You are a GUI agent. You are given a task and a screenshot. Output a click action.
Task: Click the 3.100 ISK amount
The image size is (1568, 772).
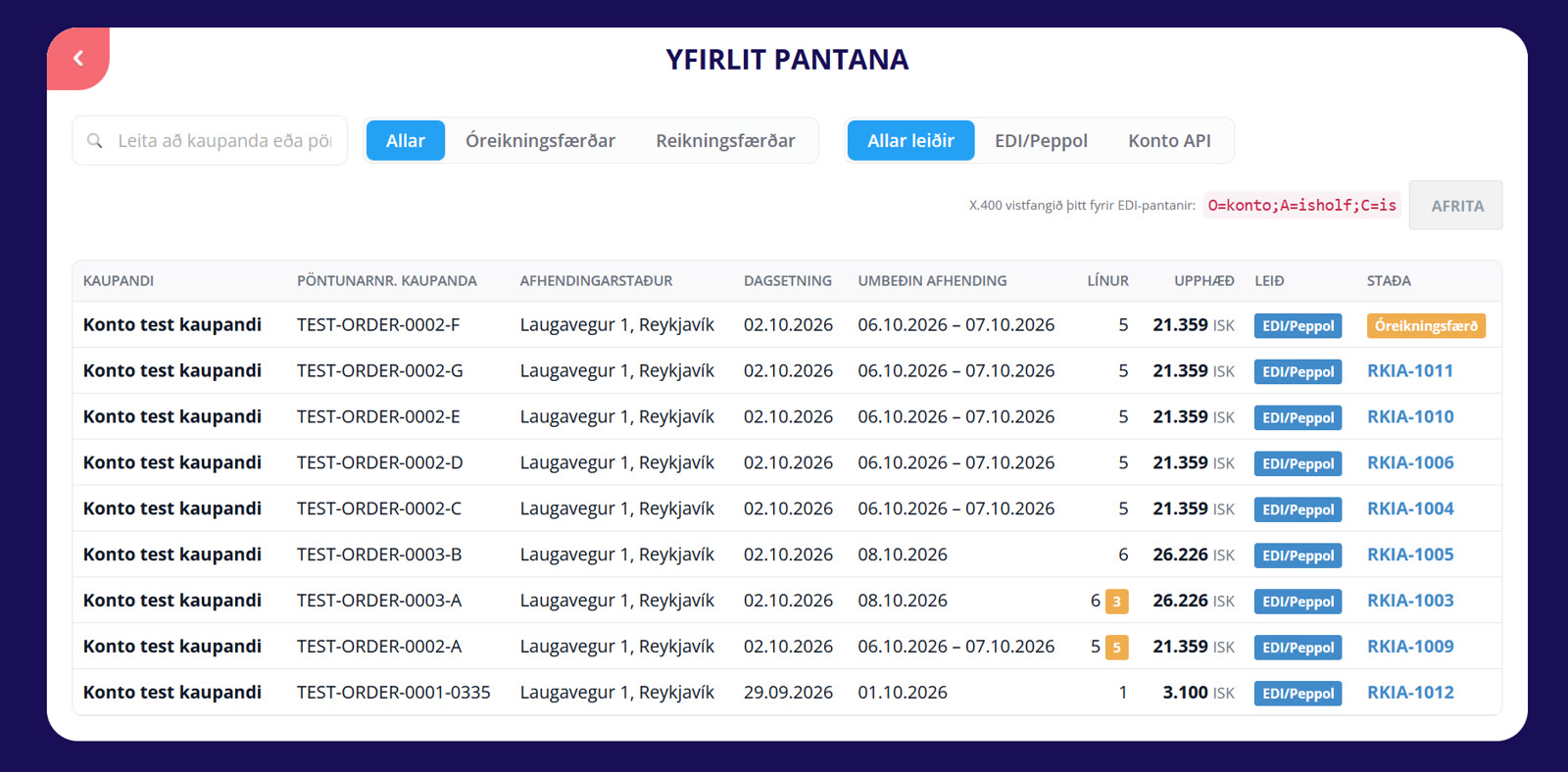[x=1199, y=694]
